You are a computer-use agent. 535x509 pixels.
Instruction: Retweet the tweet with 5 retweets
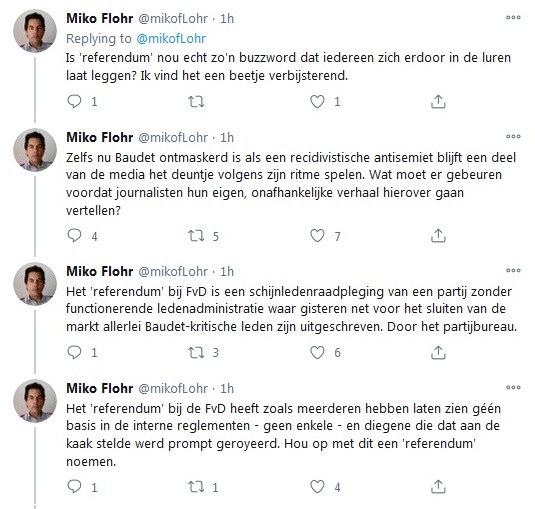[x=196, y=236]
